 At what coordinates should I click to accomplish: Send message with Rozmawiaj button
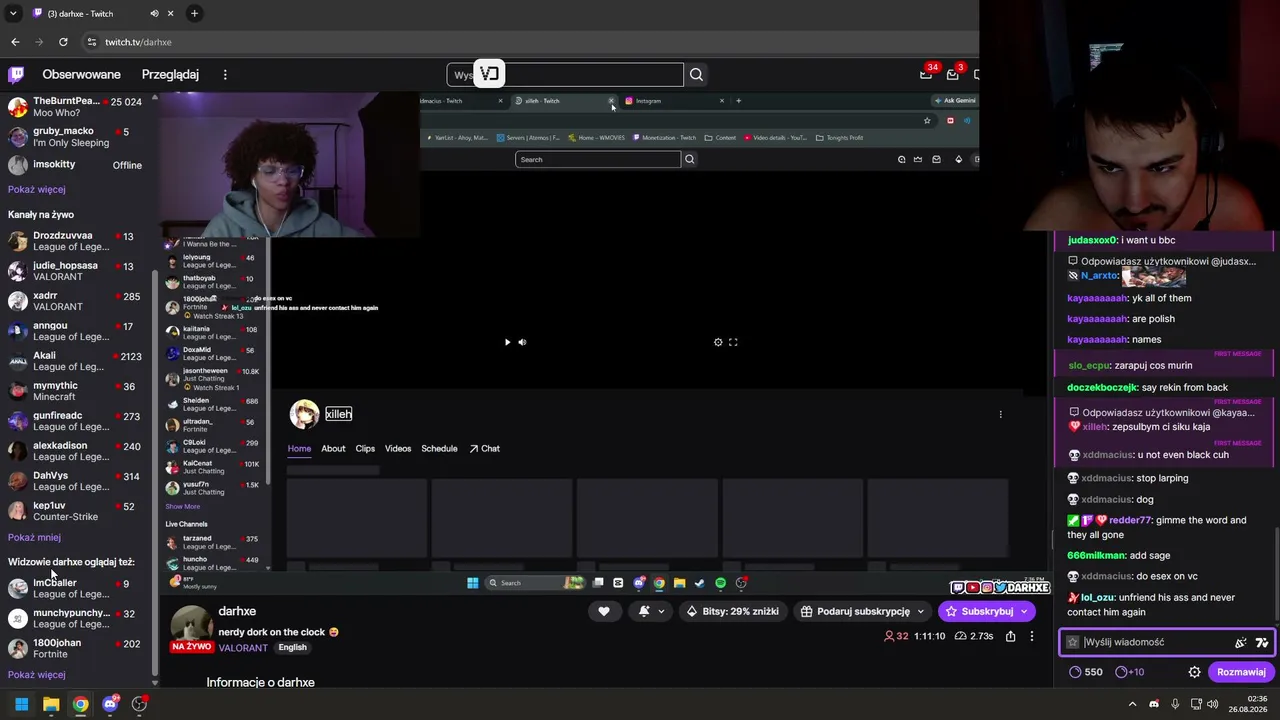1241,672
